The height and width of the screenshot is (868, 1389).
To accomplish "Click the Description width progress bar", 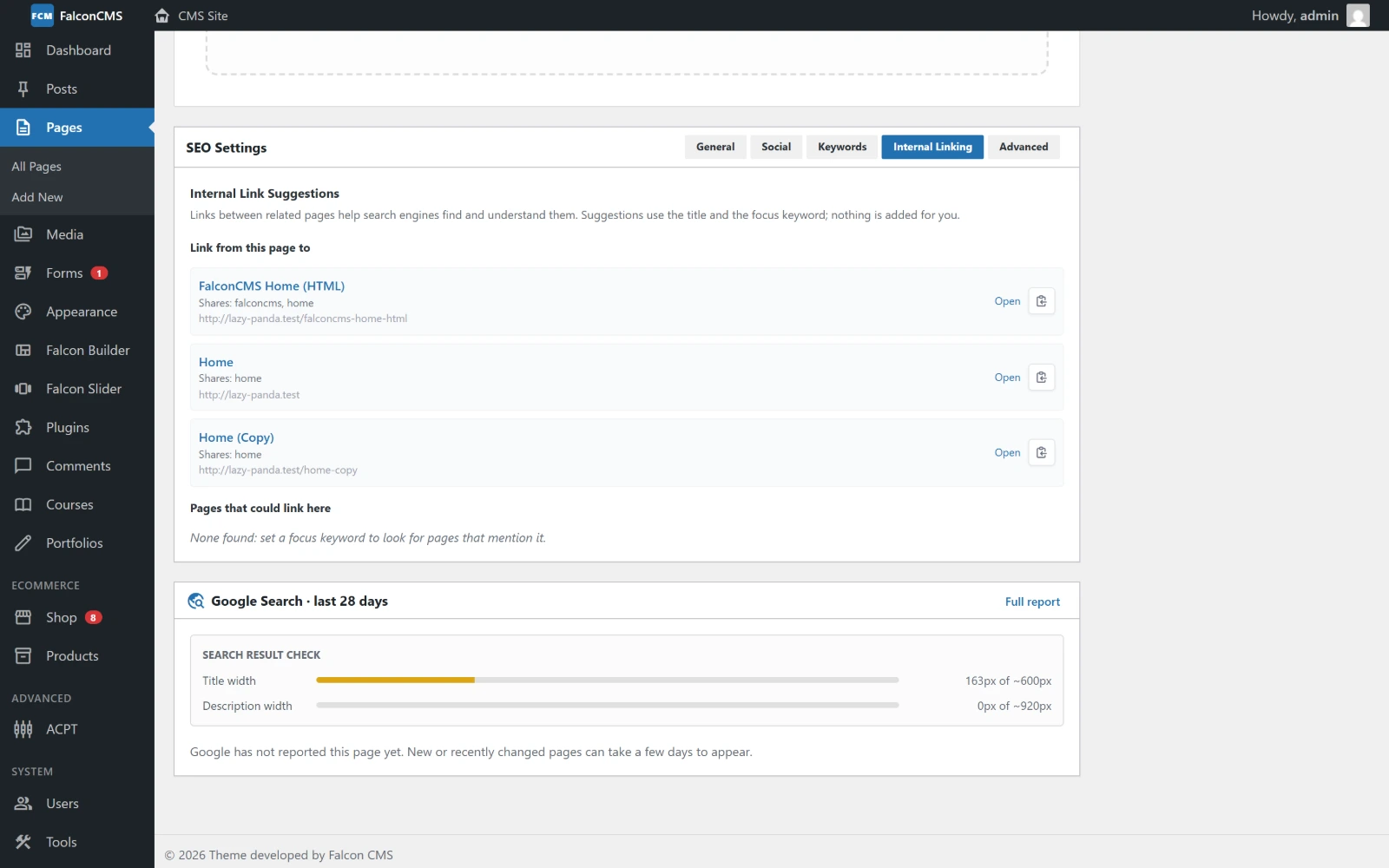I will 608,706.
